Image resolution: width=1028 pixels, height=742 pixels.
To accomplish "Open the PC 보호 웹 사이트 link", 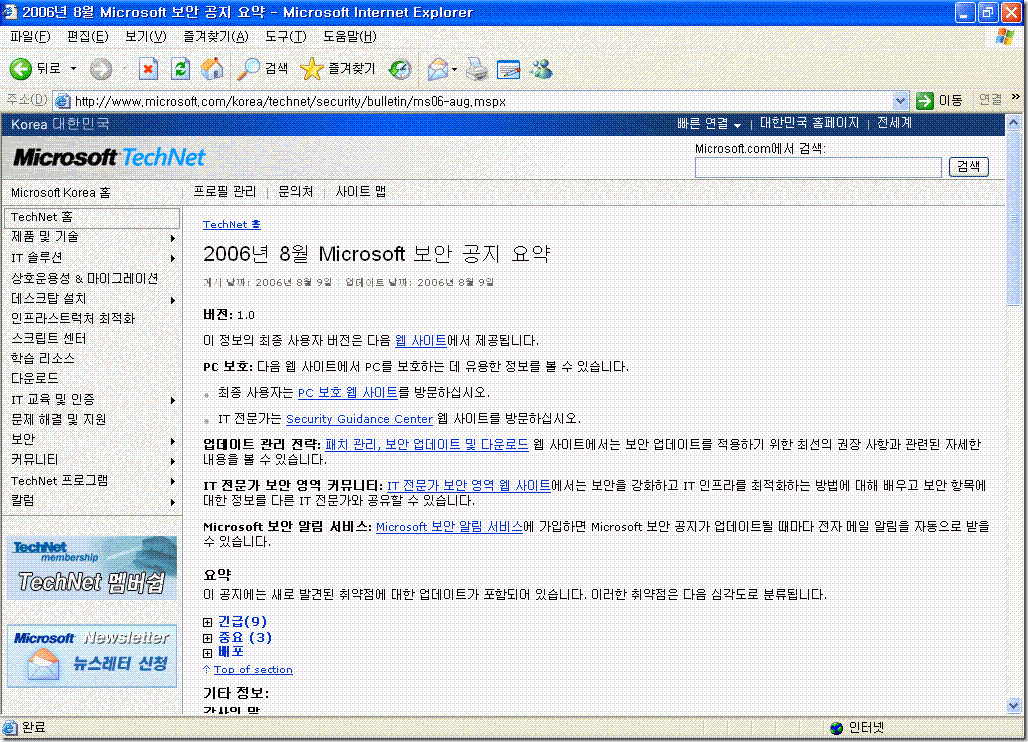I will point(347,393).
